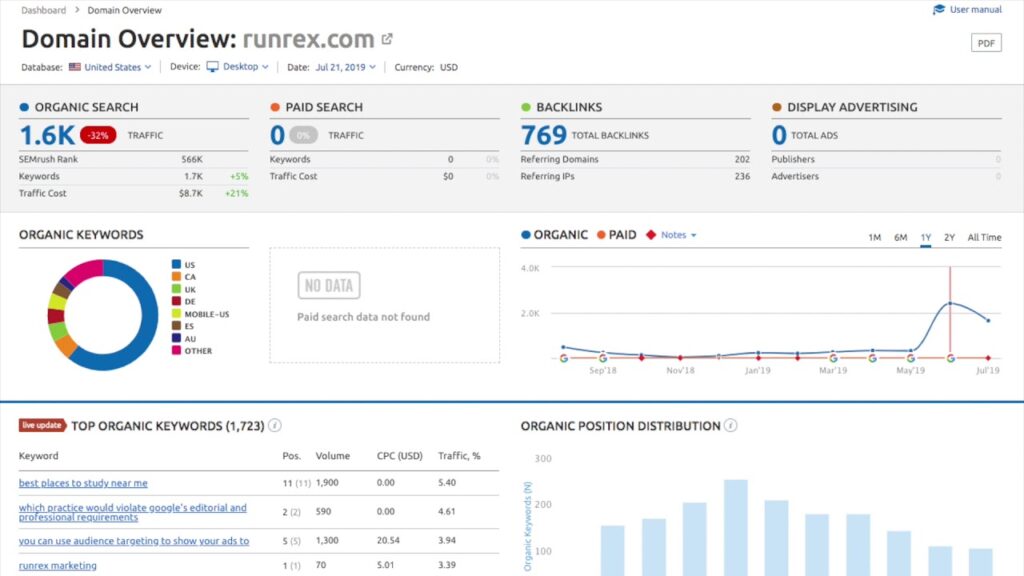This screenshot has height=576, width=1024.
Task: Click the PDF export button
Action: coord(986,43)
